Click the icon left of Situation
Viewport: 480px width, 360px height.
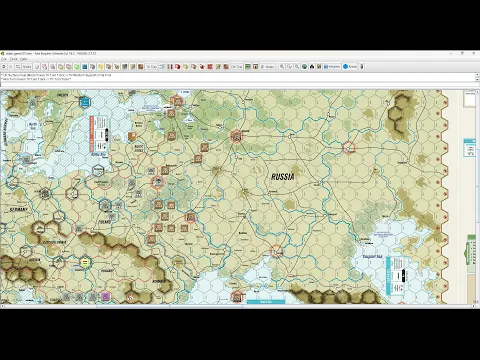point(319,67)
